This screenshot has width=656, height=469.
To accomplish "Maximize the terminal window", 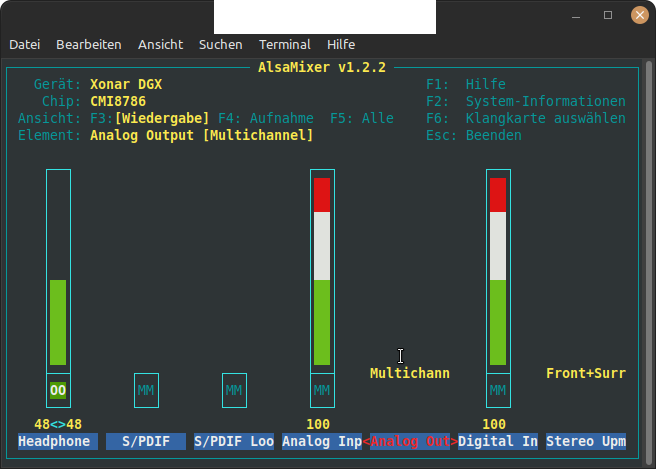I will pos(608,15).
